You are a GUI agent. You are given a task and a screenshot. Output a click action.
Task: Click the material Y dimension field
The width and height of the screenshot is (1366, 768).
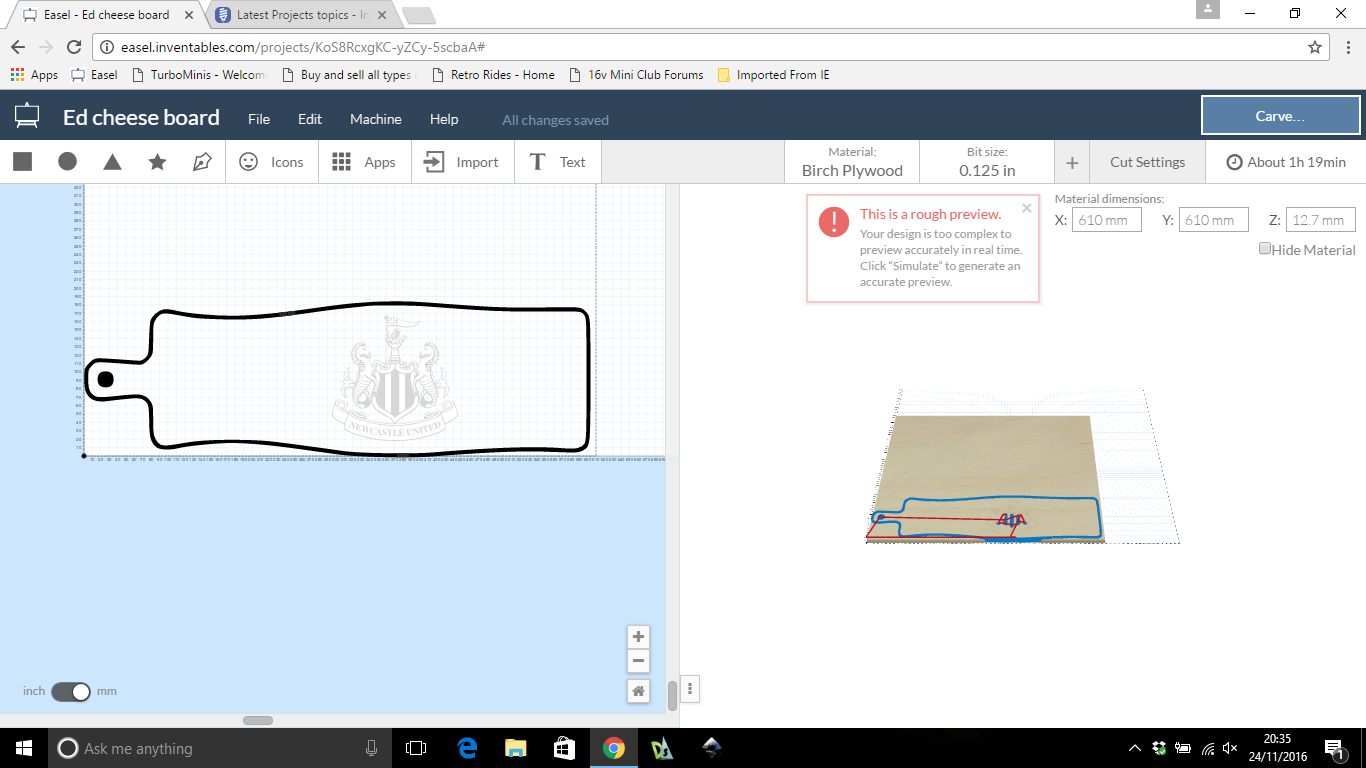pyautogui.click(x=1214, y=220)
